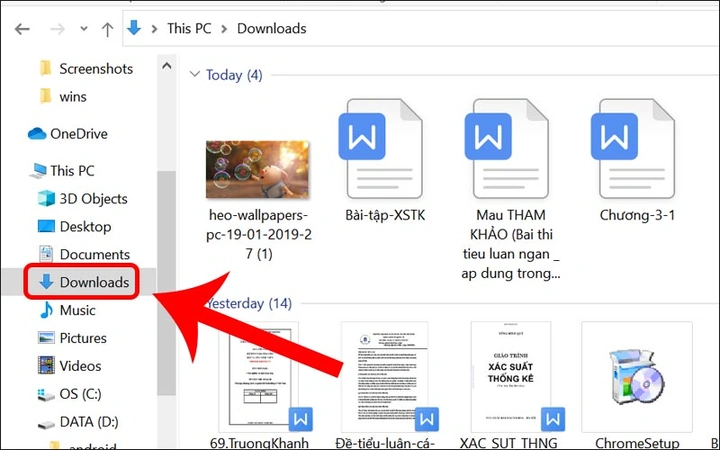Click the file name 'Chương-3-1'
Viewport: 720px width, 450px height.
coord(637,215)
